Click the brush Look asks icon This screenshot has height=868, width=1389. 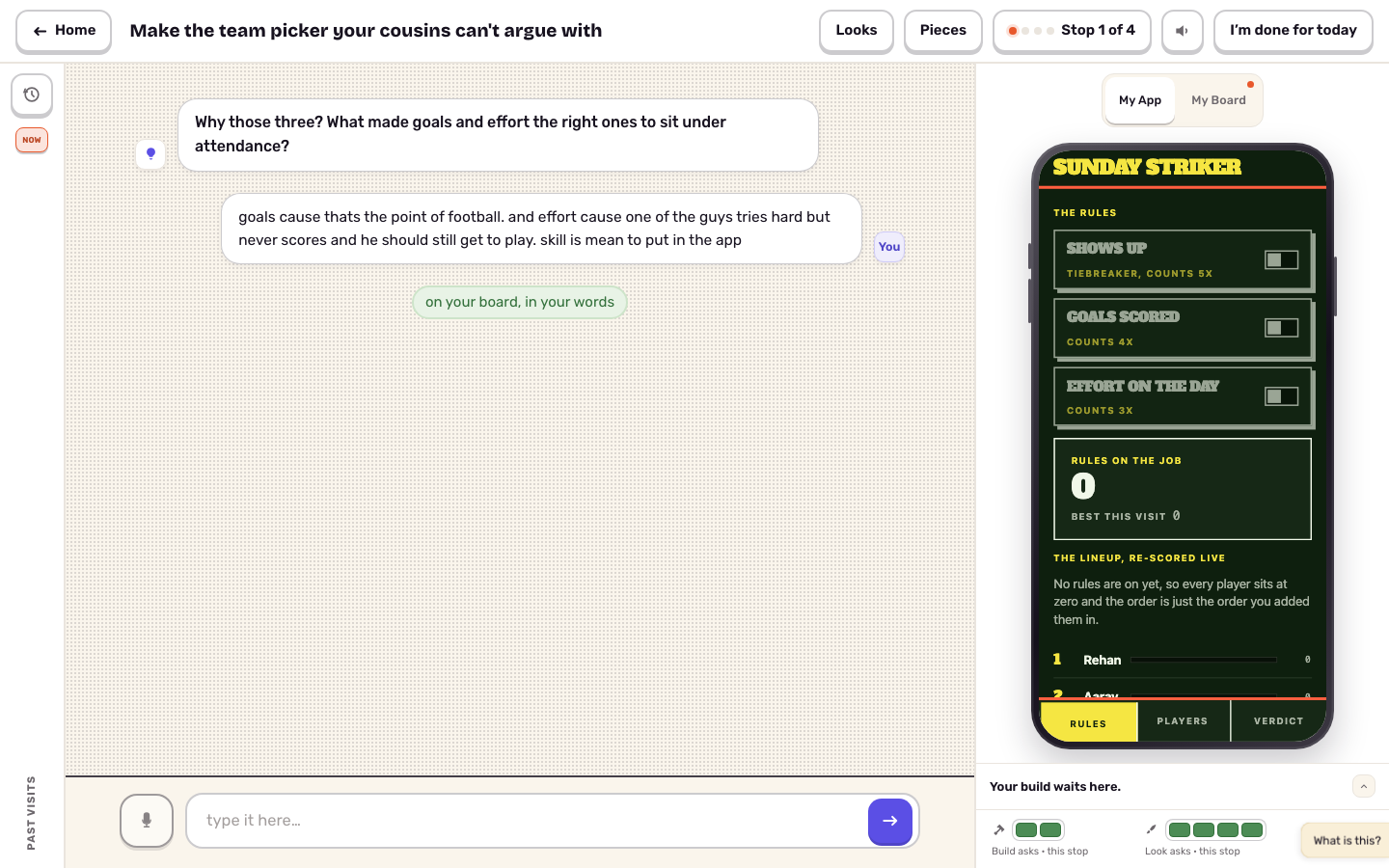(1151, 829)
